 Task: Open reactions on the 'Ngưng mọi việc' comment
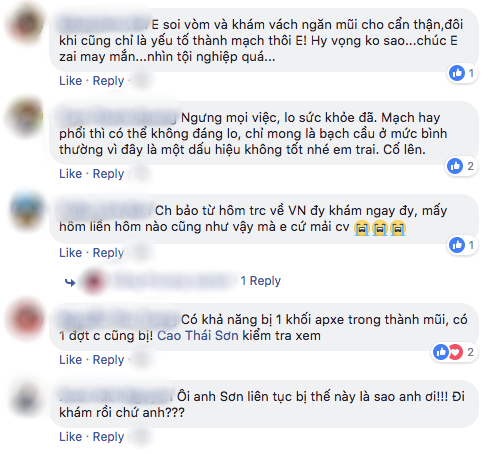coord(462,166)
